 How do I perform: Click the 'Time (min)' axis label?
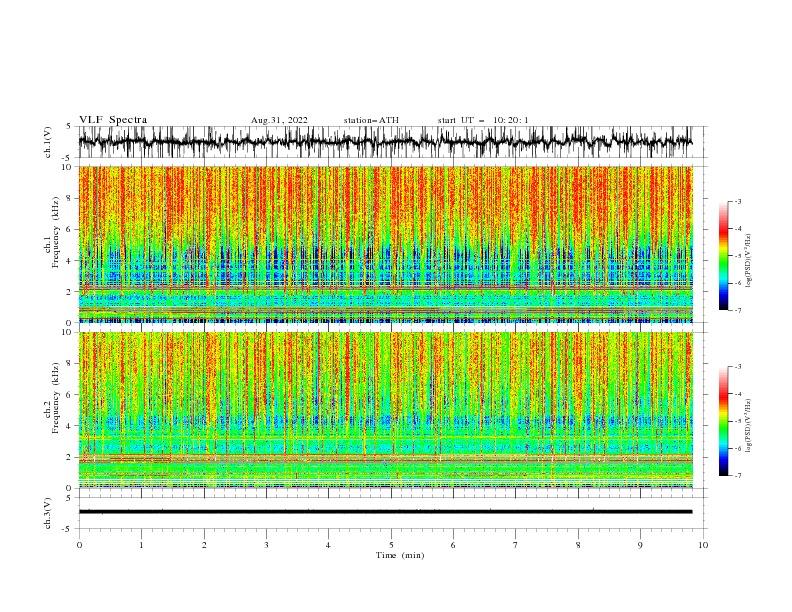click(x=400, y=555)
